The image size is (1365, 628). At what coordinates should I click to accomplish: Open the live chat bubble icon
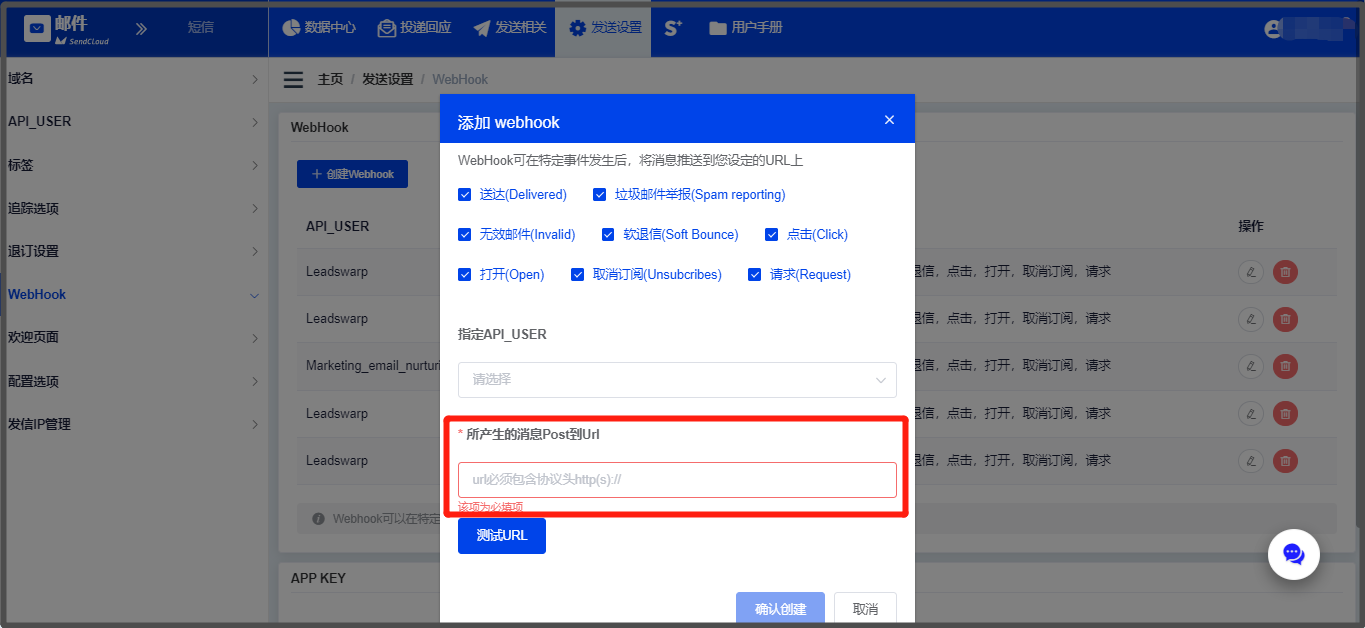coord(1293,554)
